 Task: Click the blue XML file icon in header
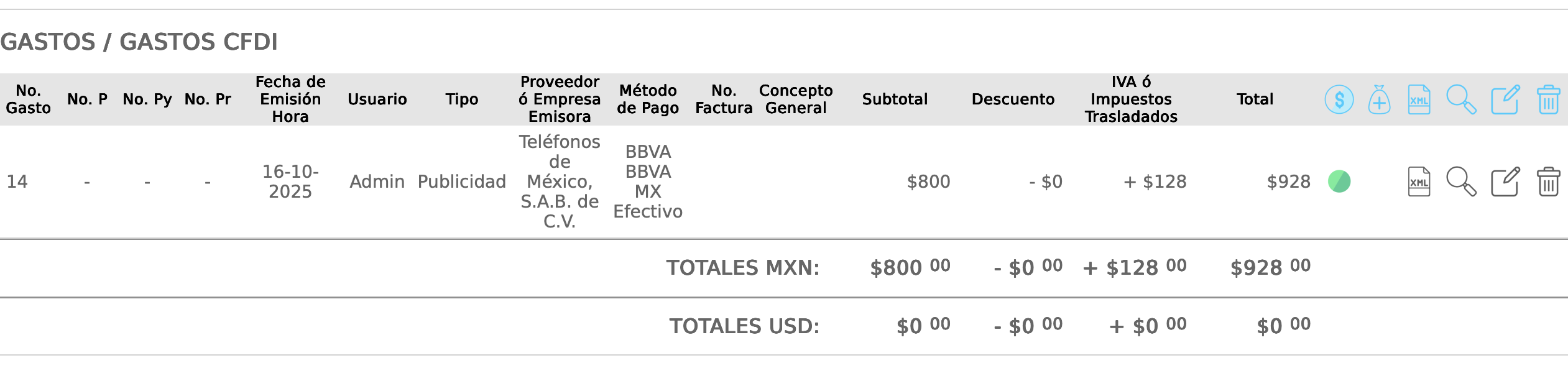(x=1419, y=99)
